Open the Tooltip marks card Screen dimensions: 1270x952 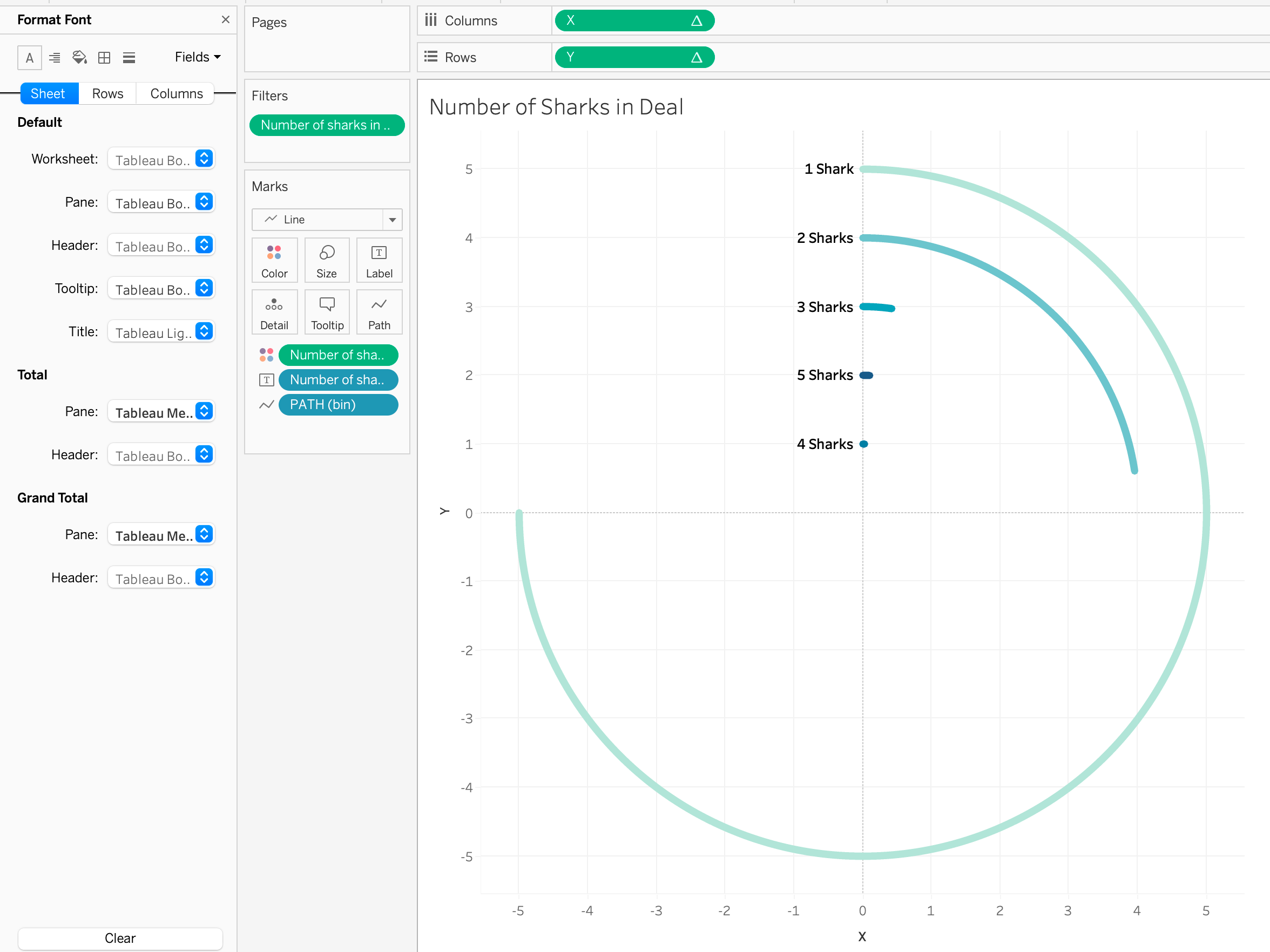click(x=327, y=312)
